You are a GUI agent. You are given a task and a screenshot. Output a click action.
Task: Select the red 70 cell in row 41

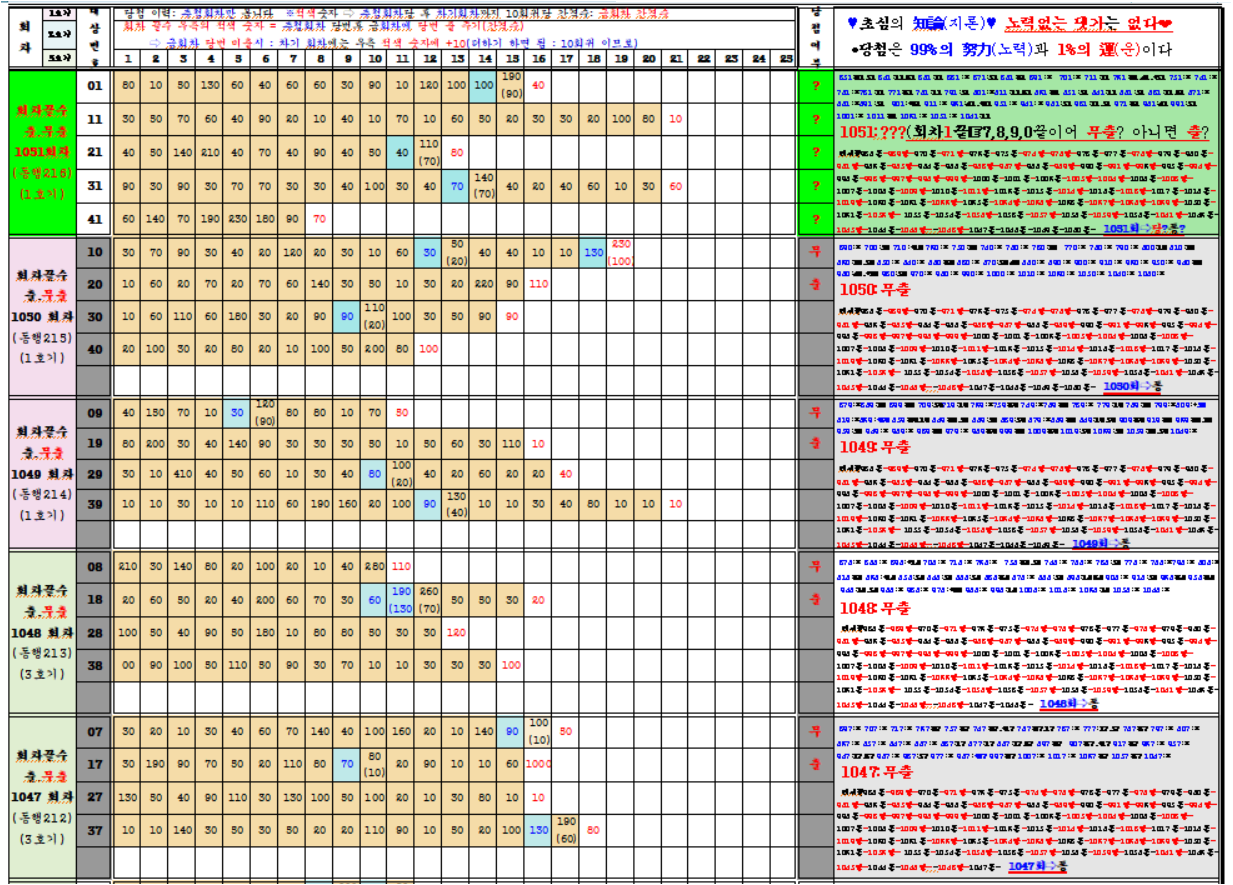point(319,219)
